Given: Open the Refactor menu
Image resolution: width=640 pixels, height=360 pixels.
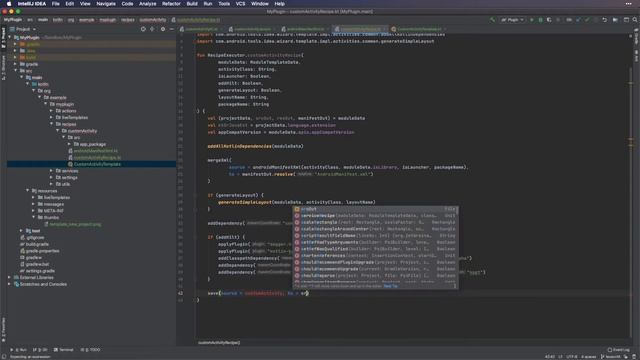Looking at the screenshot, I should tap(171, 4).
